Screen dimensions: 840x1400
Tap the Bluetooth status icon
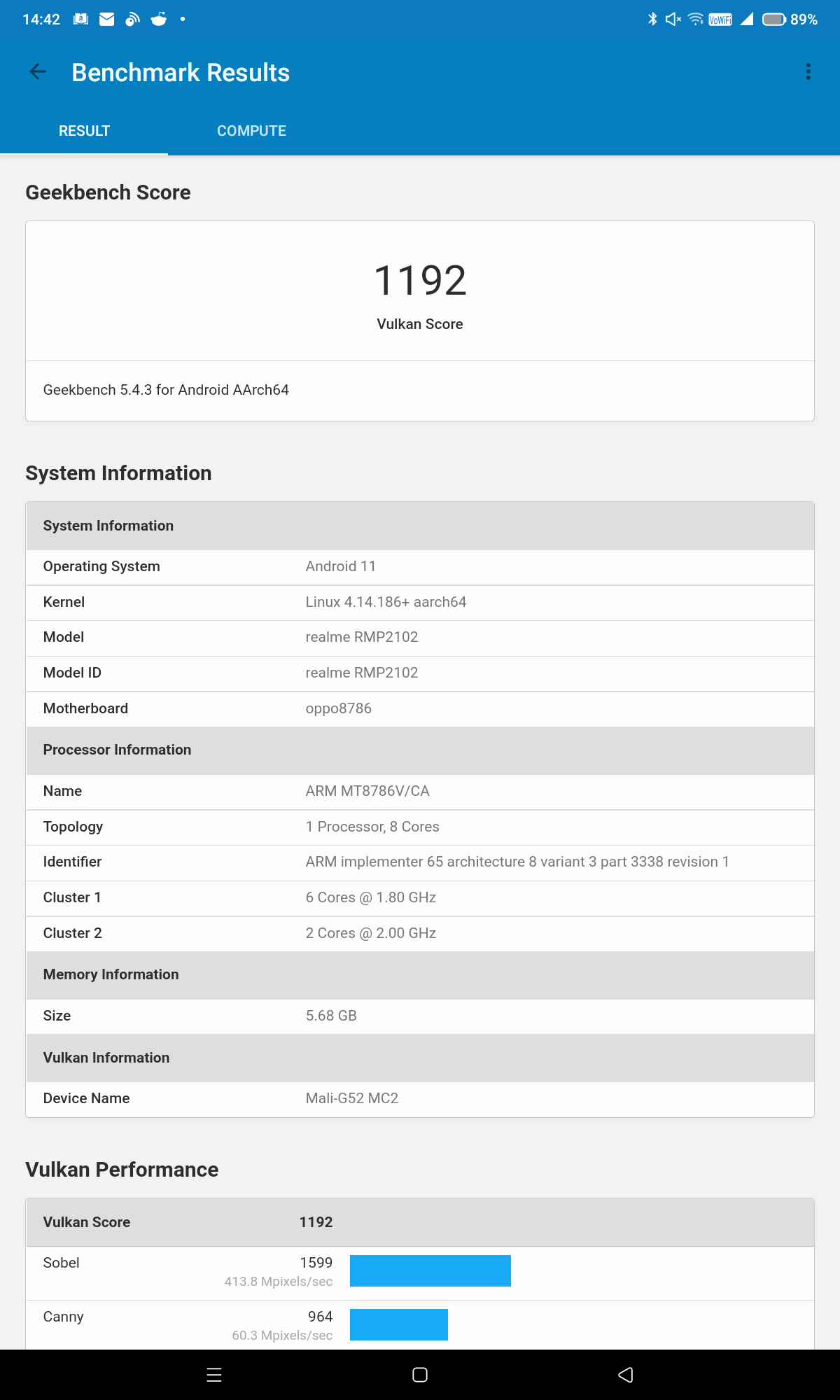pos(652,20)
